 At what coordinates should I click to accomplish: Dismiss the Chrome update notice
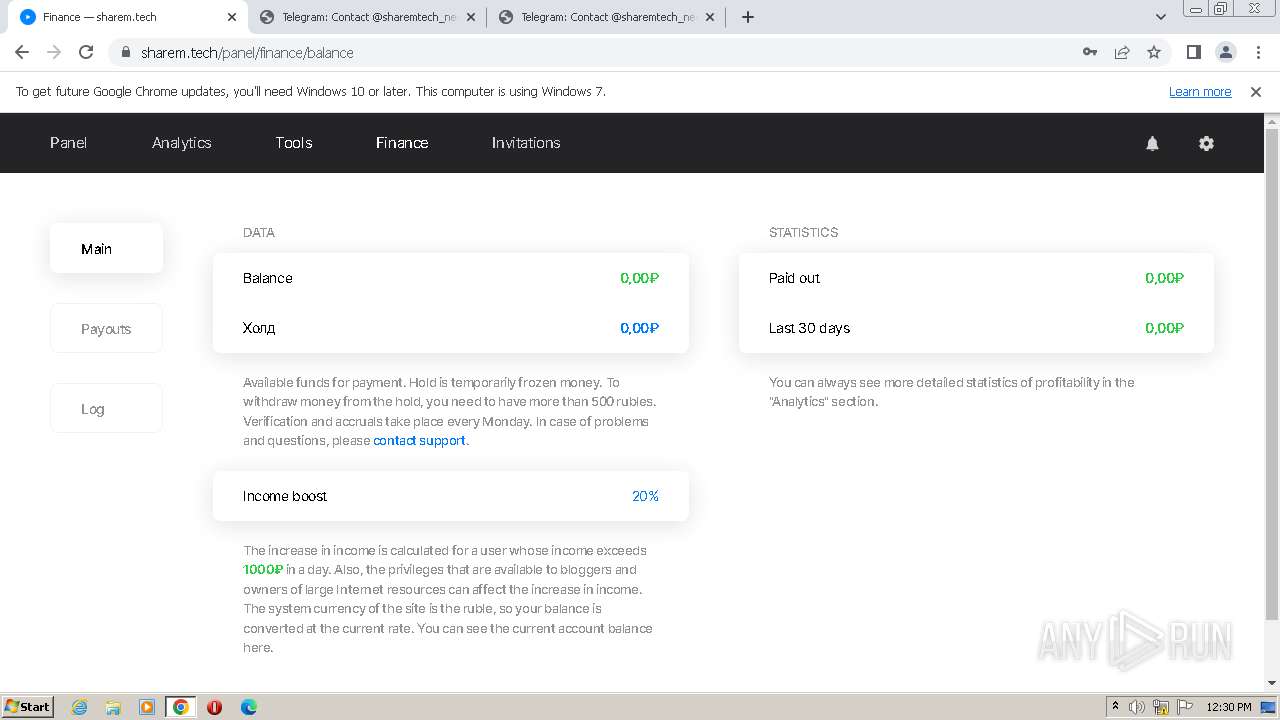coord(1256,92)
